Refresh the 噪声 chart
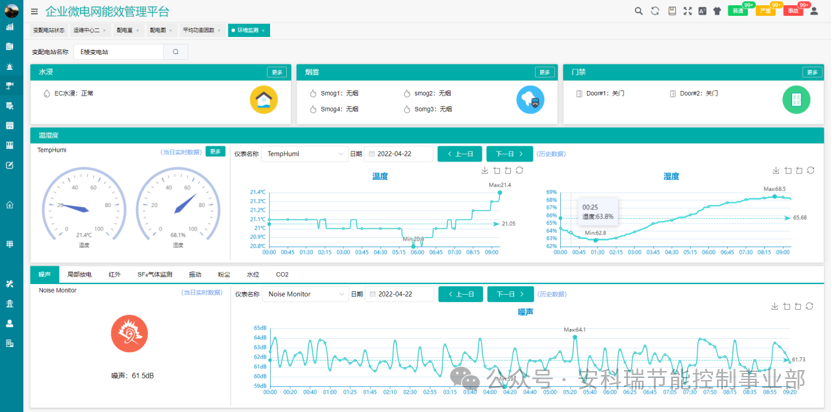This screenshot has width=832, height=412. pos(809,306)
